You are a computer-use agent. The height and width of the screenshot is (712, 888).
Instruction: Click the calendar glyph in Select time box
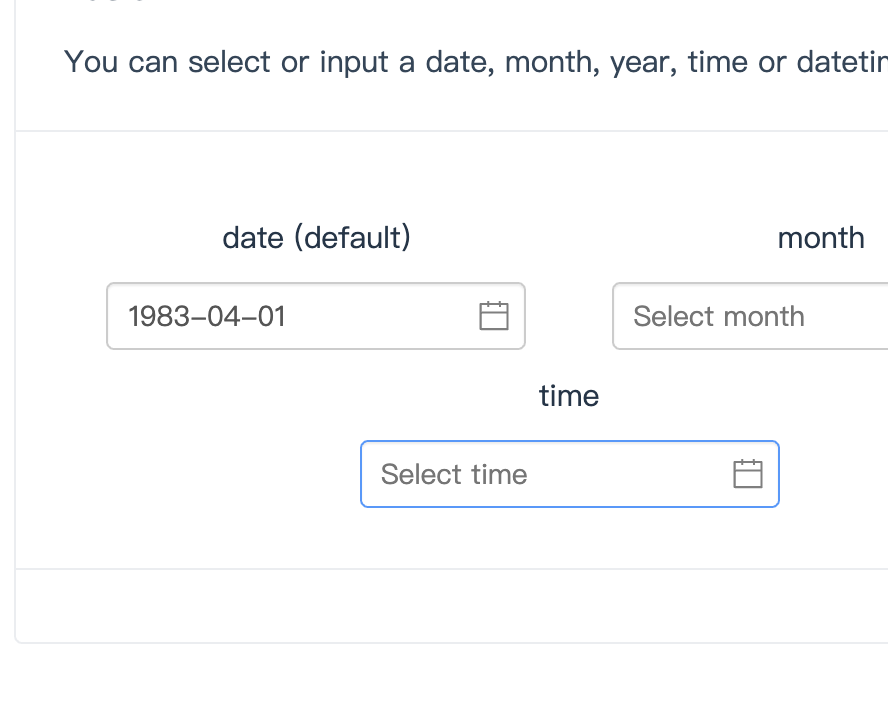point(748,473)
